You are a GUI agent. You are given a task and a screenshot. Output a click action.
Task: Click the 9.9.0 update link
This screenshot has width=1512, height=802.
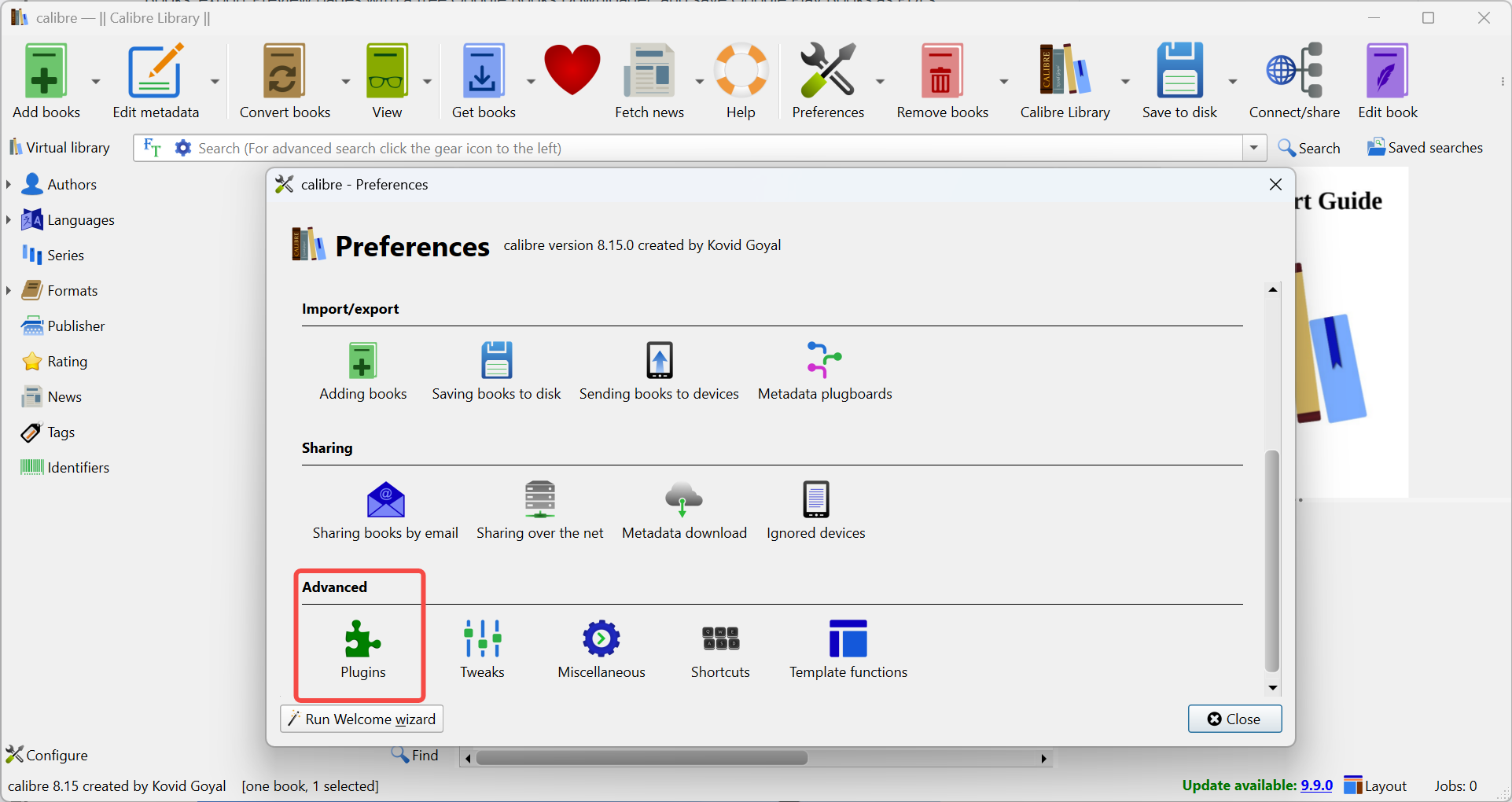coord(1316,785)
